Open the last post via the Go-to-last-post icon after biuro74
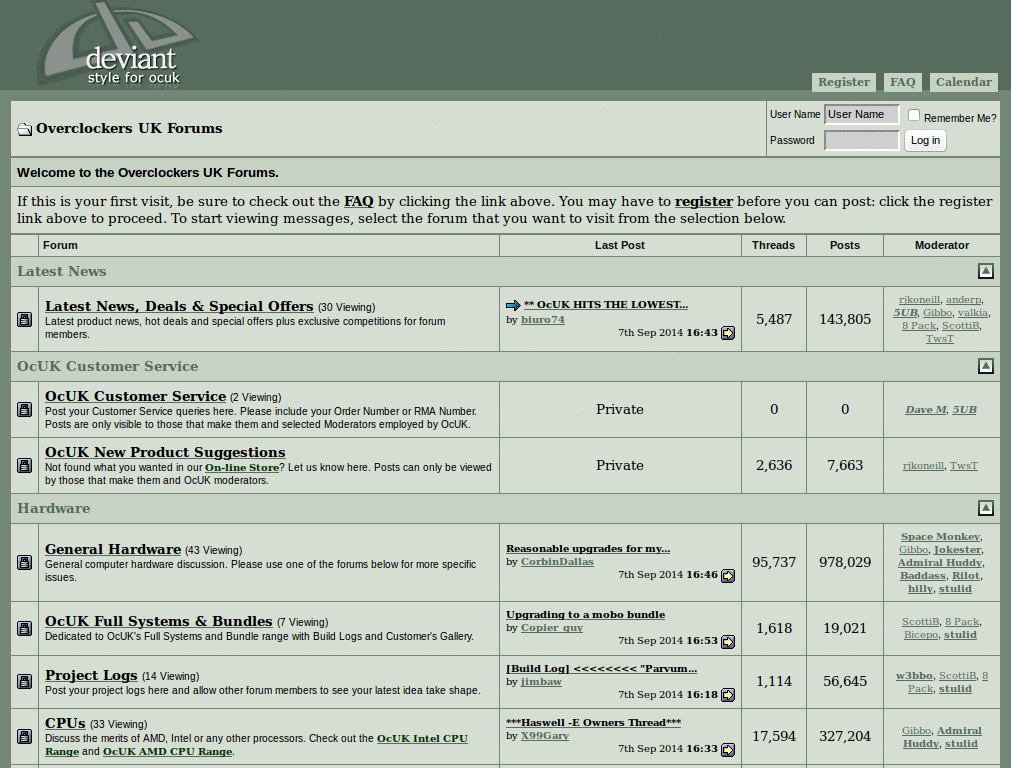1024x768 pixels. pyautogui.click(x=729, y=333)
